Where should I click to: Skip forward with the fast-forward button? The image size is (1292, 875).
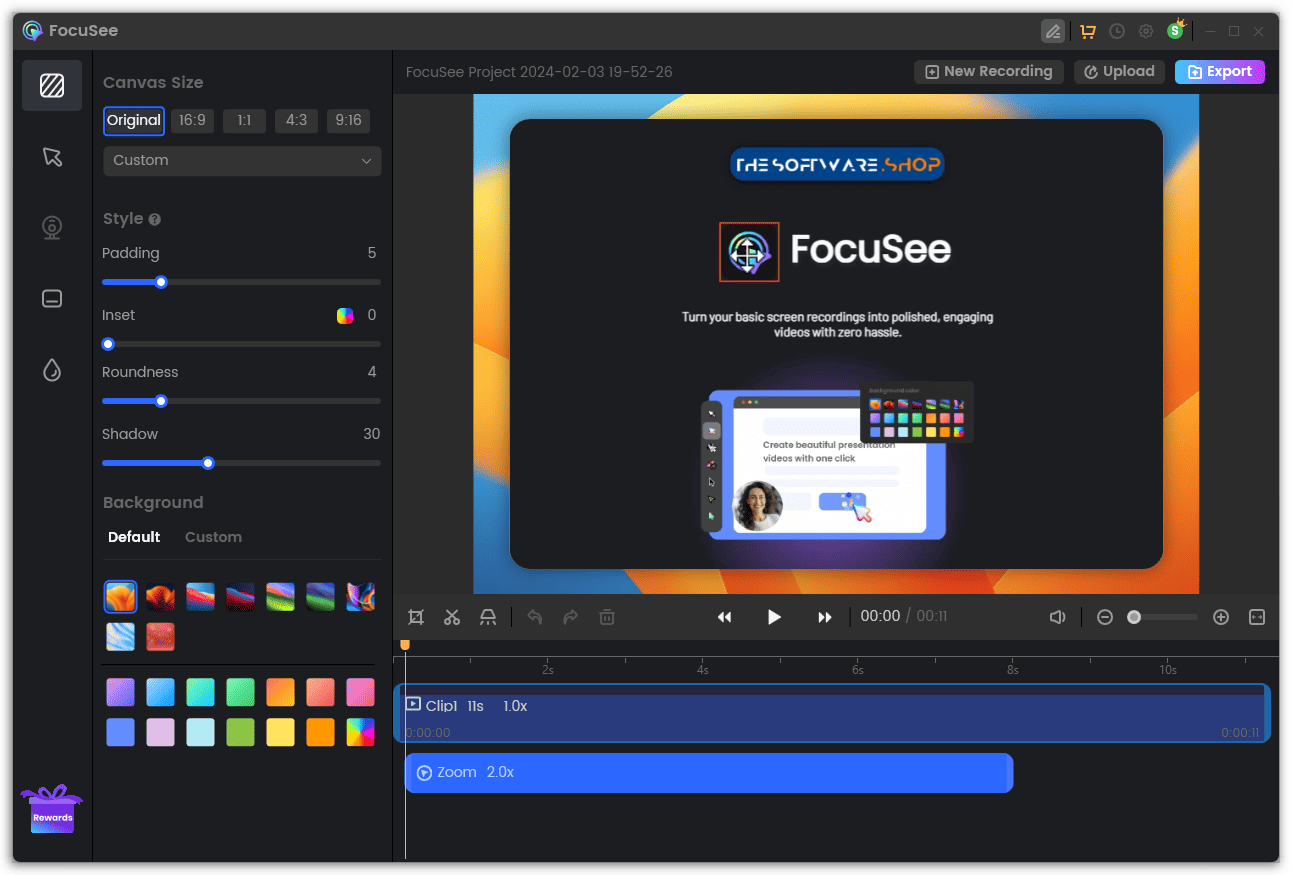tap(824, 617)
